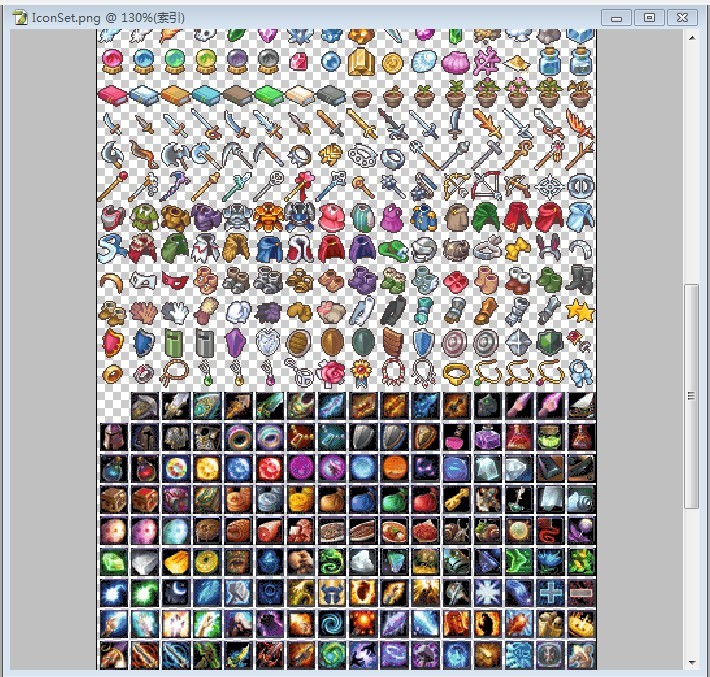Select the blue plus sign icon

pyautogui.click(x=550, y=593)
